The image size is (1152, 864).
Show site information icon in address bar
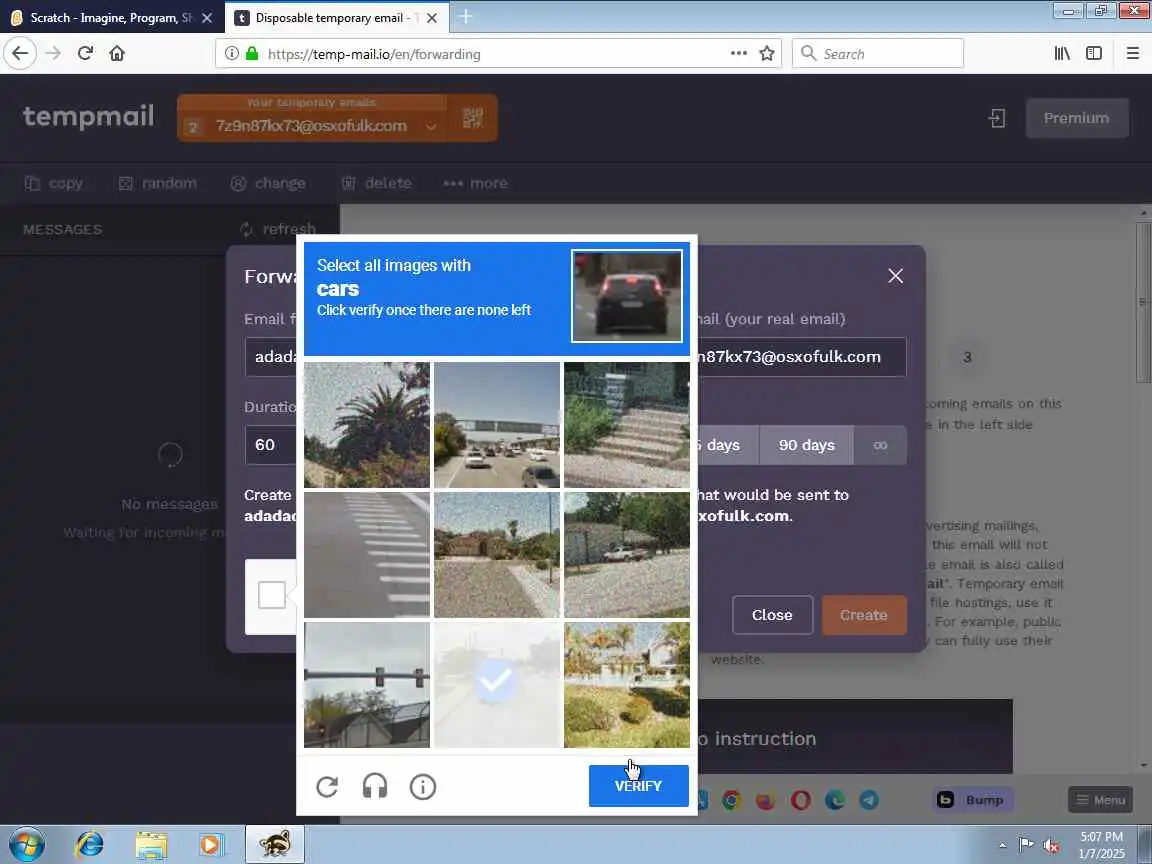pos(231,54)
